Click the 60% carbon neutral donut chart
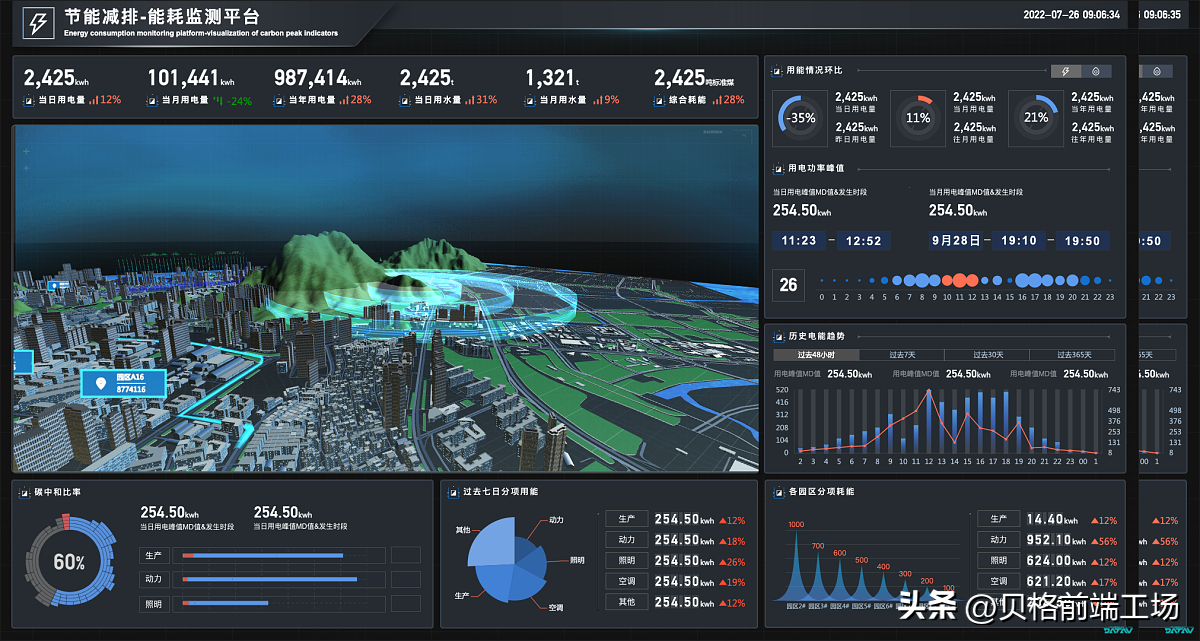 [69, 562]
